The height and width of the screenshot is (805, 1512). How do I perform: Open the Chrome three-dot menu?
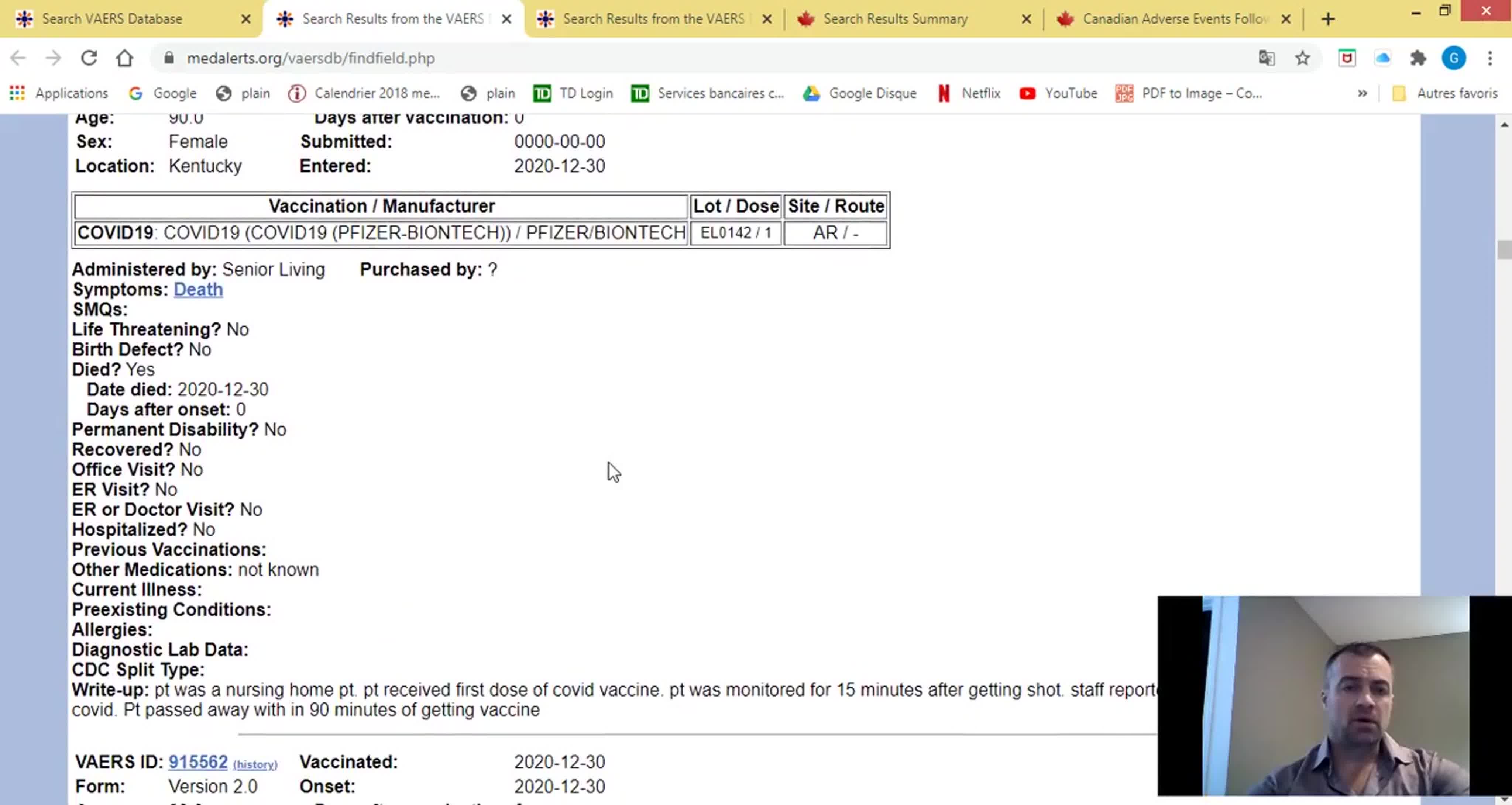tap(1490, 58)
